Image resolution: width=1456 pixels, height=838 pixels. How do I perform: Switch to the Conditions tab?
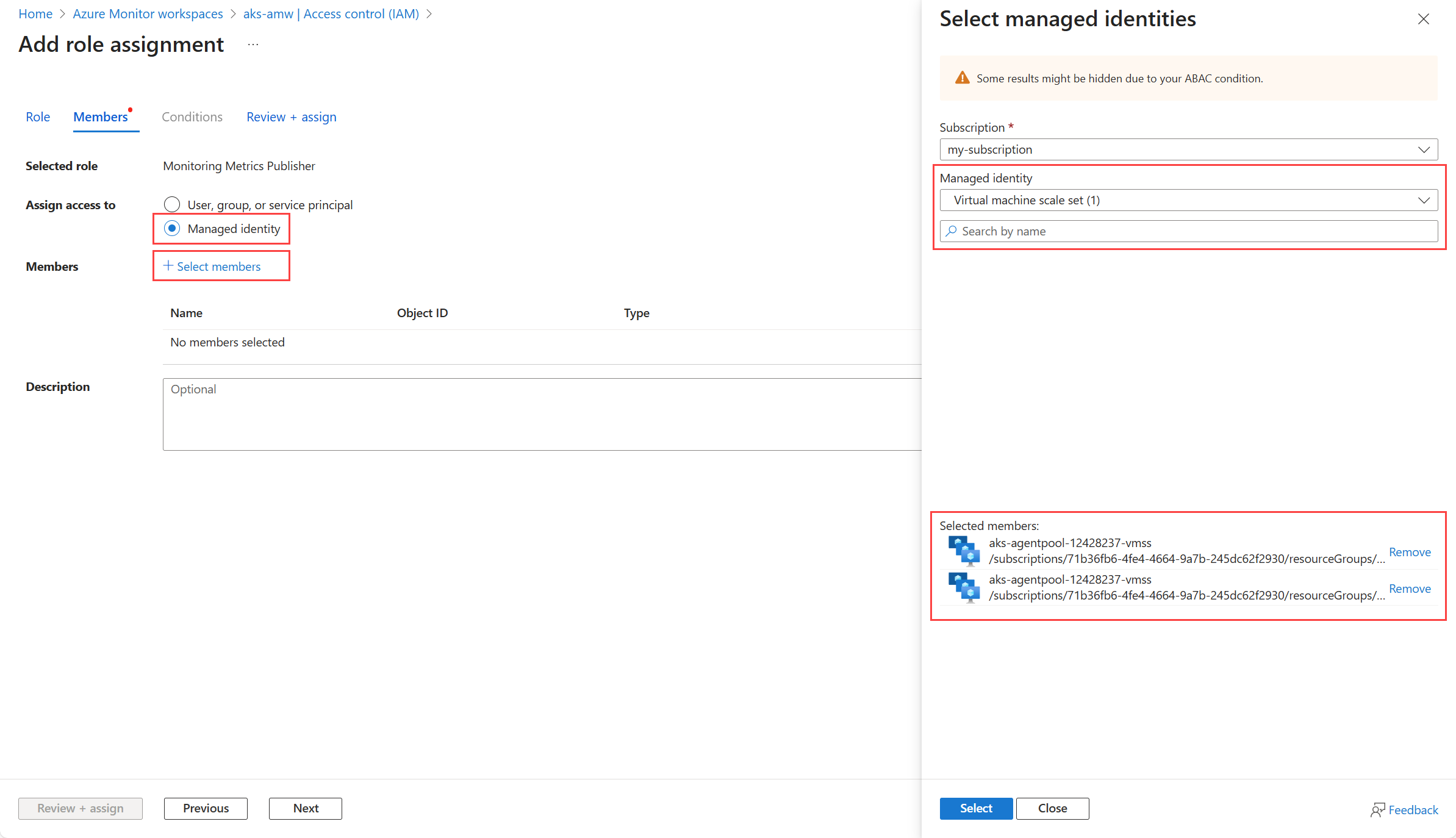point(192,116)
